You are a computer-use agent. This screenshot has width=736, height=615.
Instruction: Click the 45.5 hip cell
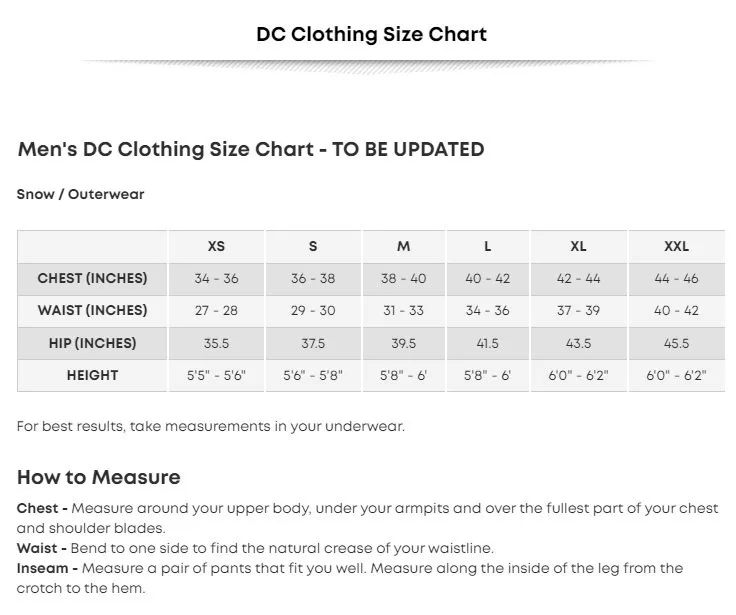pos(677,343)
